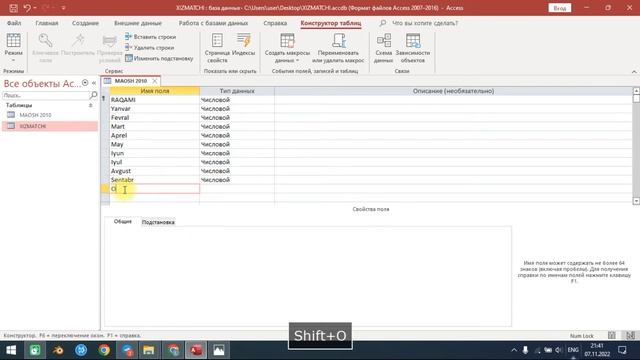Open Схема данных relationships
The height and width of the screenshot is (360, 640).
pos(383,48)
